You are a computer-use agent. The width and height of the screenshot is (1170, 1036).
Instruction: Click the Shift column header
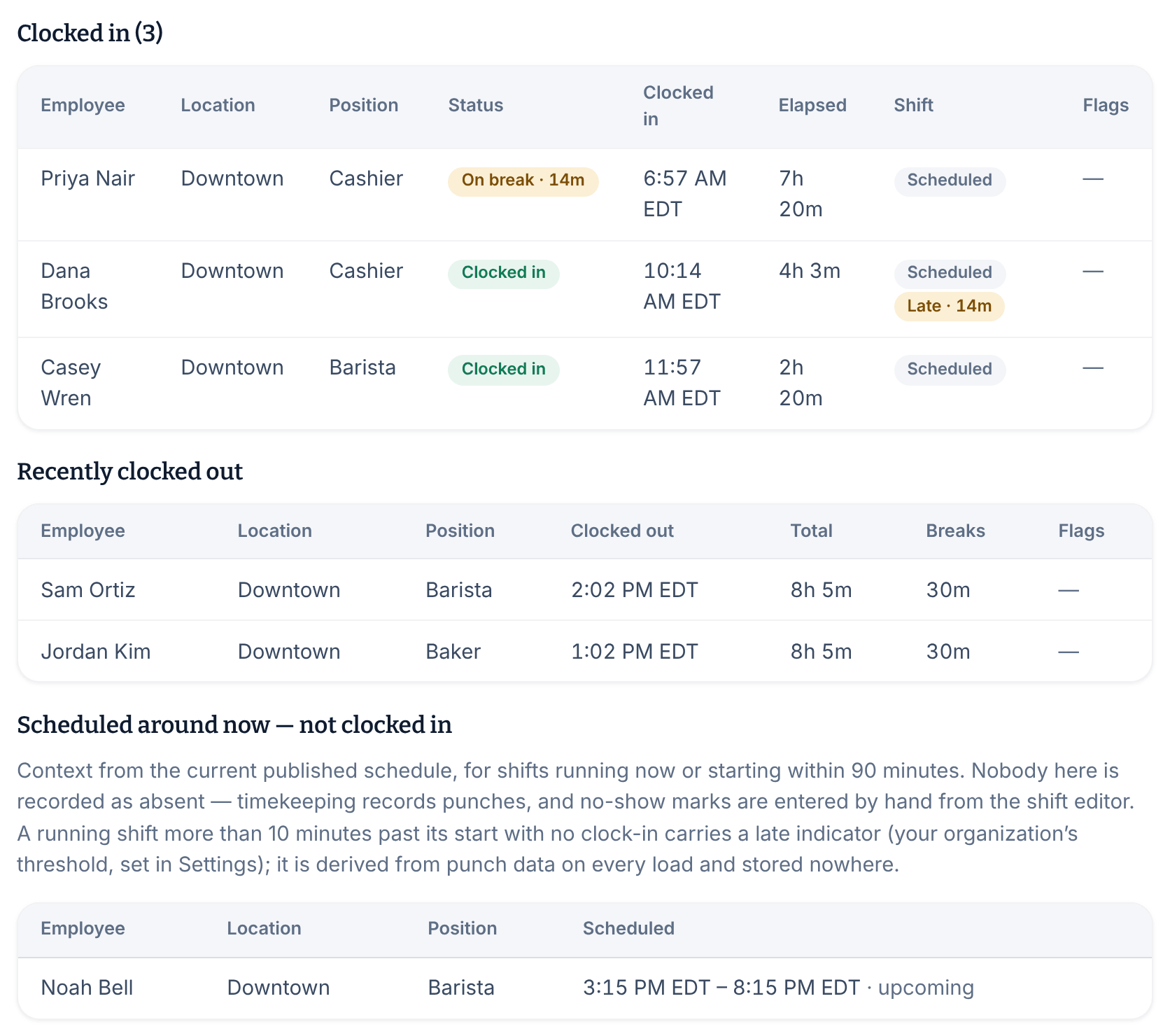[x=913, y=105]
